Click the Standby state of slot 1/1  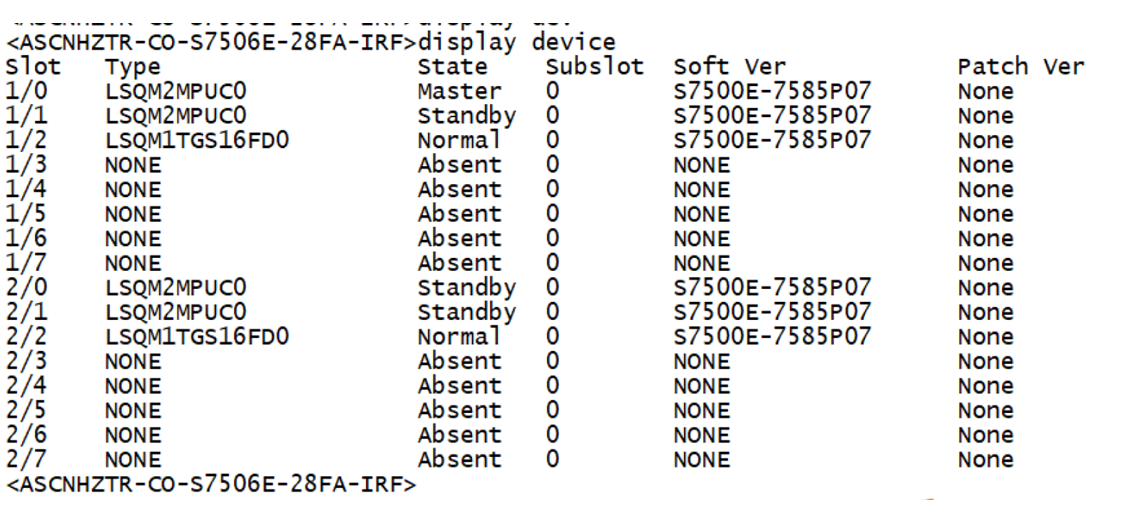(466, 117)
